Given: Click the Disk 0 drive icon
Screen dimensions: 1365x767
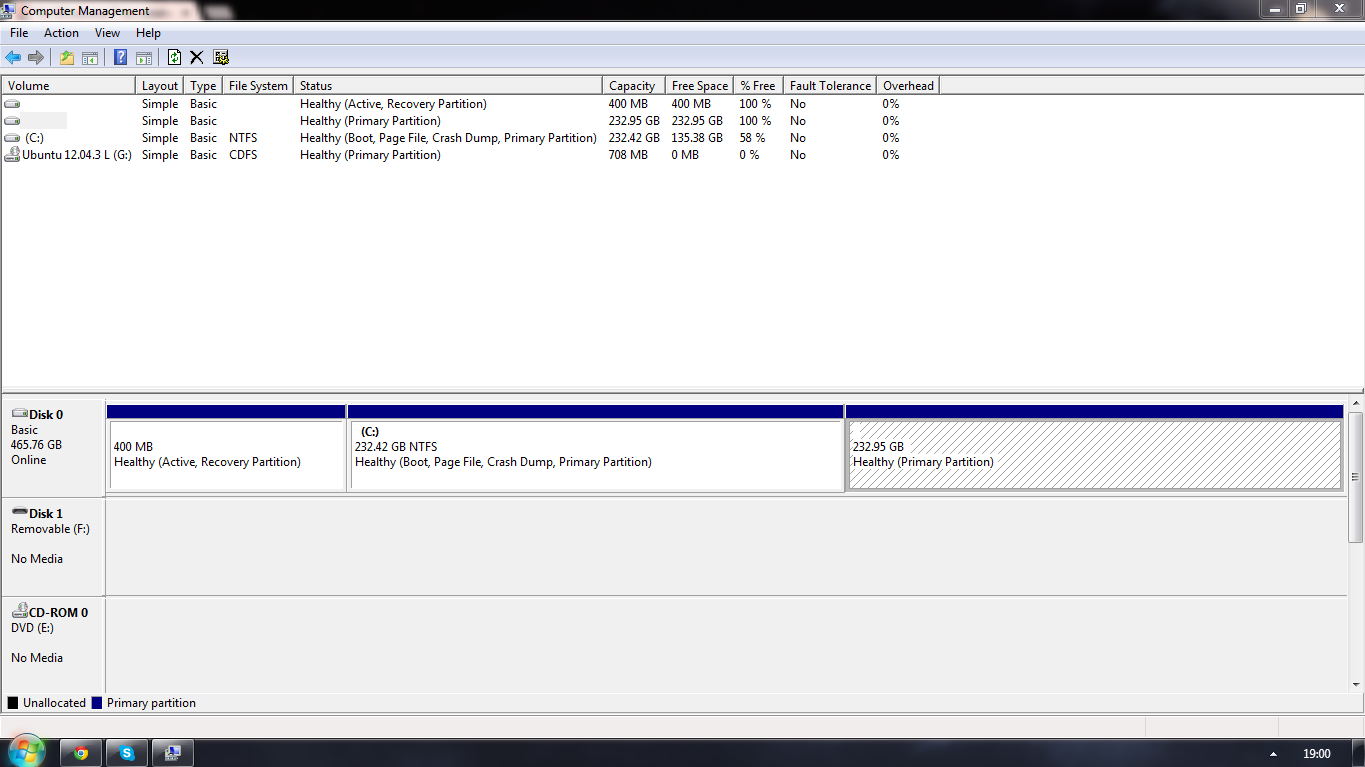Looking at the screenshot, I should (19, 413).
